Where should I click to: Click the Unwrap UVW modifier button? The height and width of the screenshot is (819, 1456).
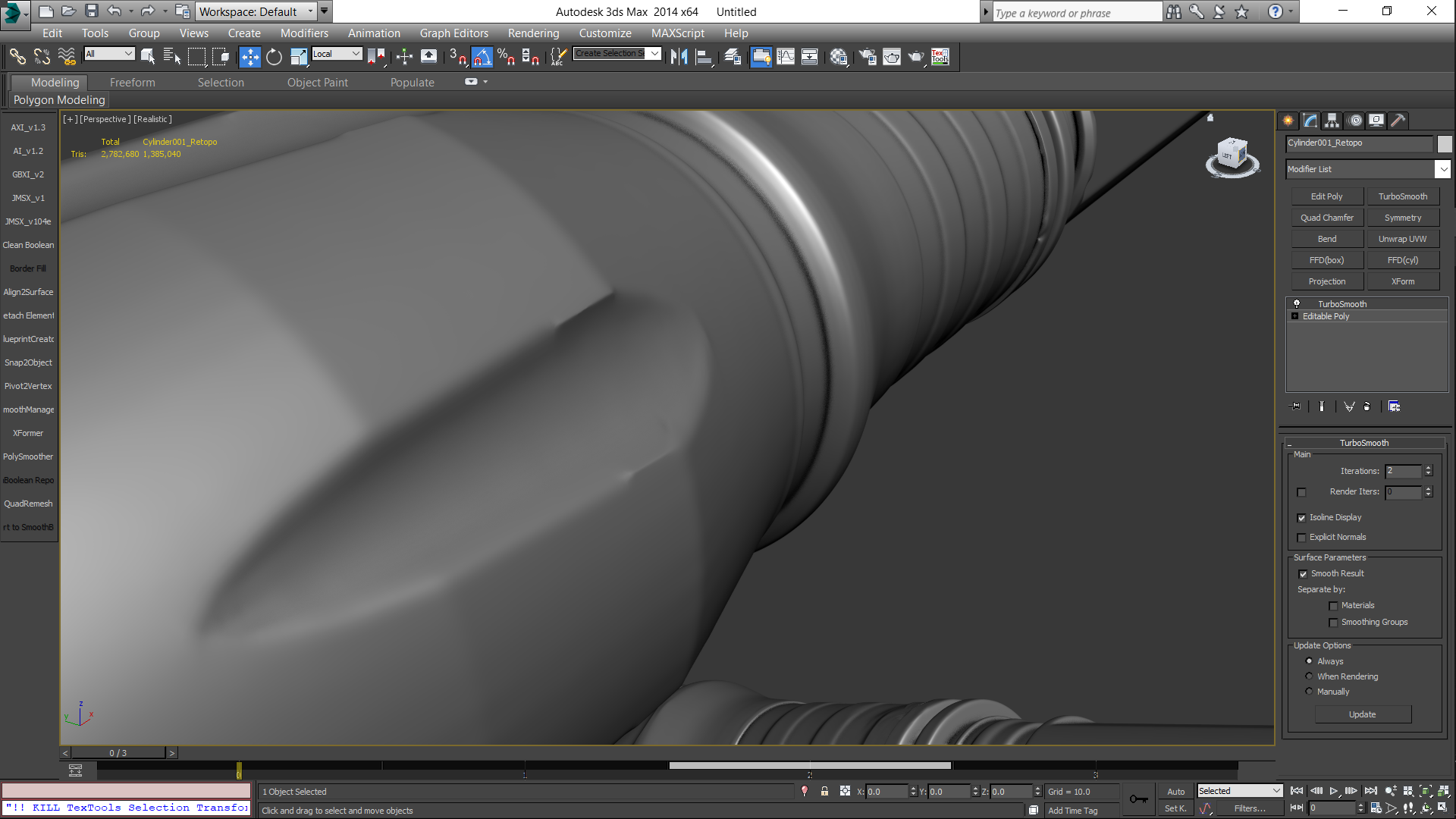pos(1402,239)
